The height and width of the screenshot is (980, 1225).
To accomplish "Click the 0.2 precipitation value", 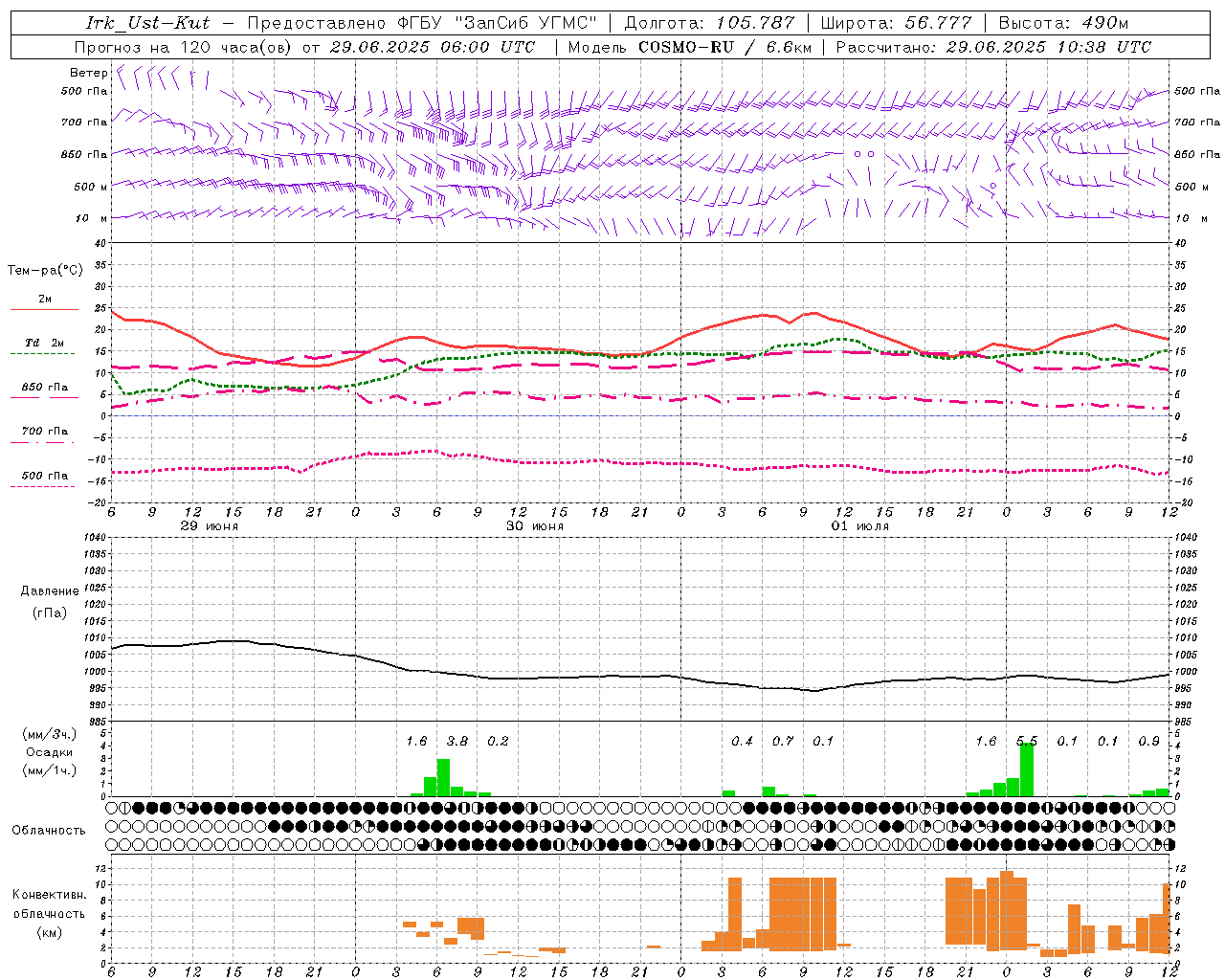I will coord(498,741).
